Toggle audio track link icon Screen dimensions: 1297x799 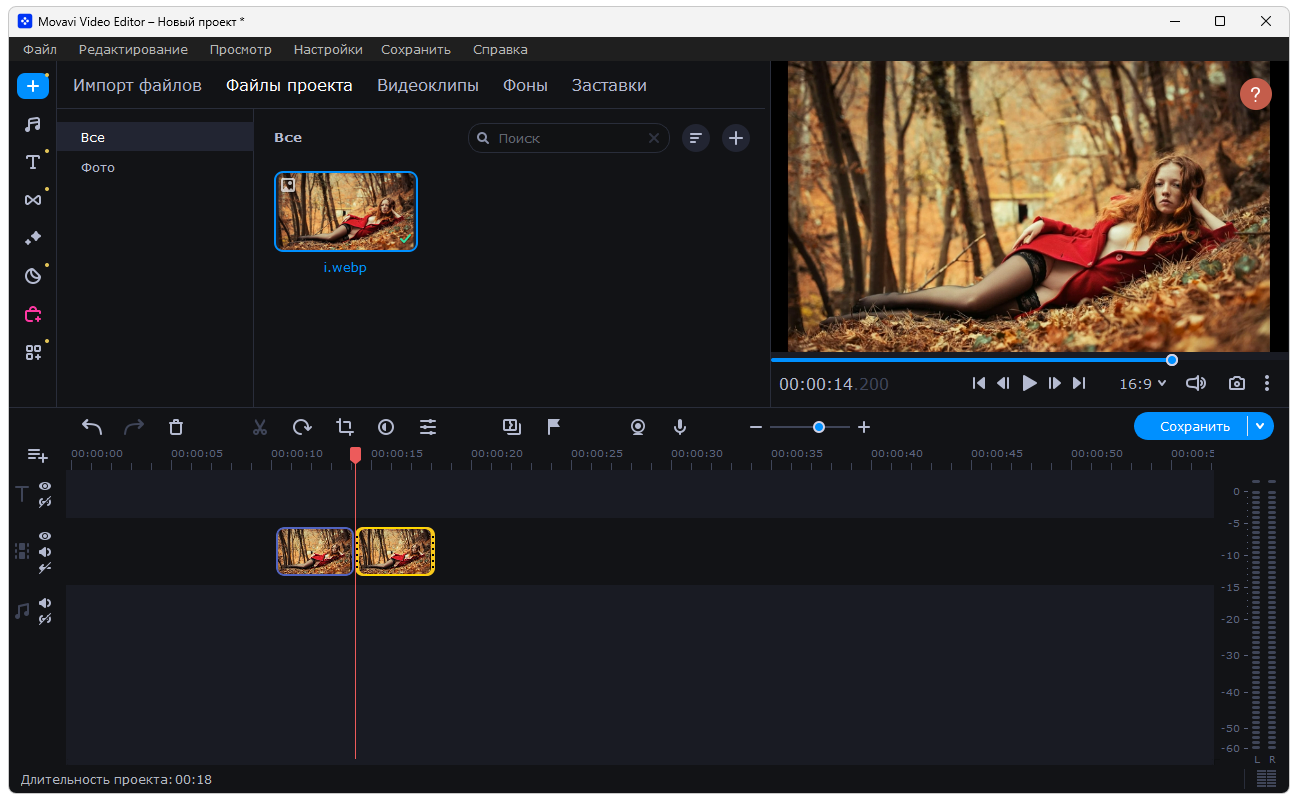[x=45, y=619]
